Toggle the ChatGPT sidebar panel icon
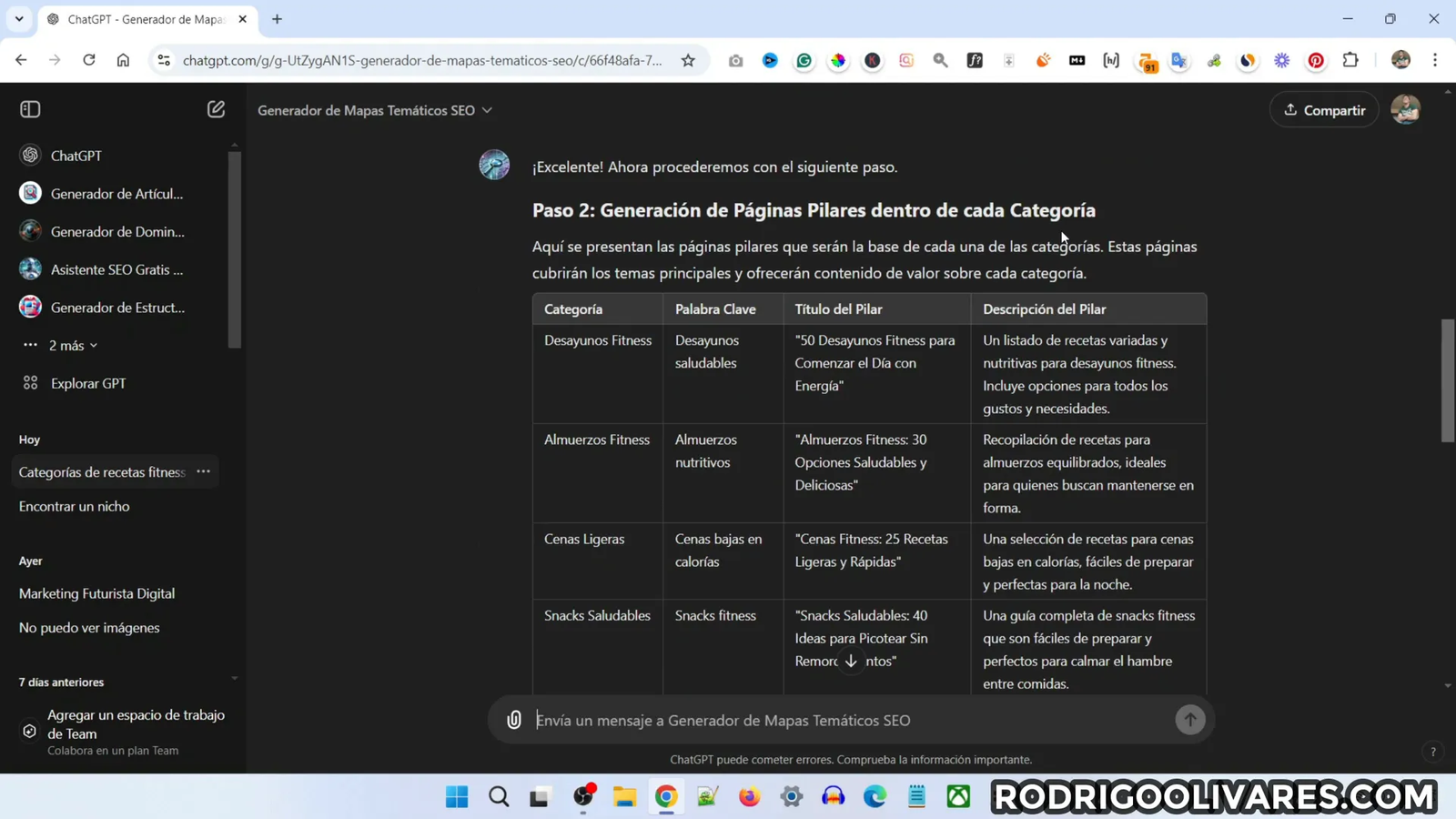Viewport: 1456px width, 819px height. click(30, 109)
